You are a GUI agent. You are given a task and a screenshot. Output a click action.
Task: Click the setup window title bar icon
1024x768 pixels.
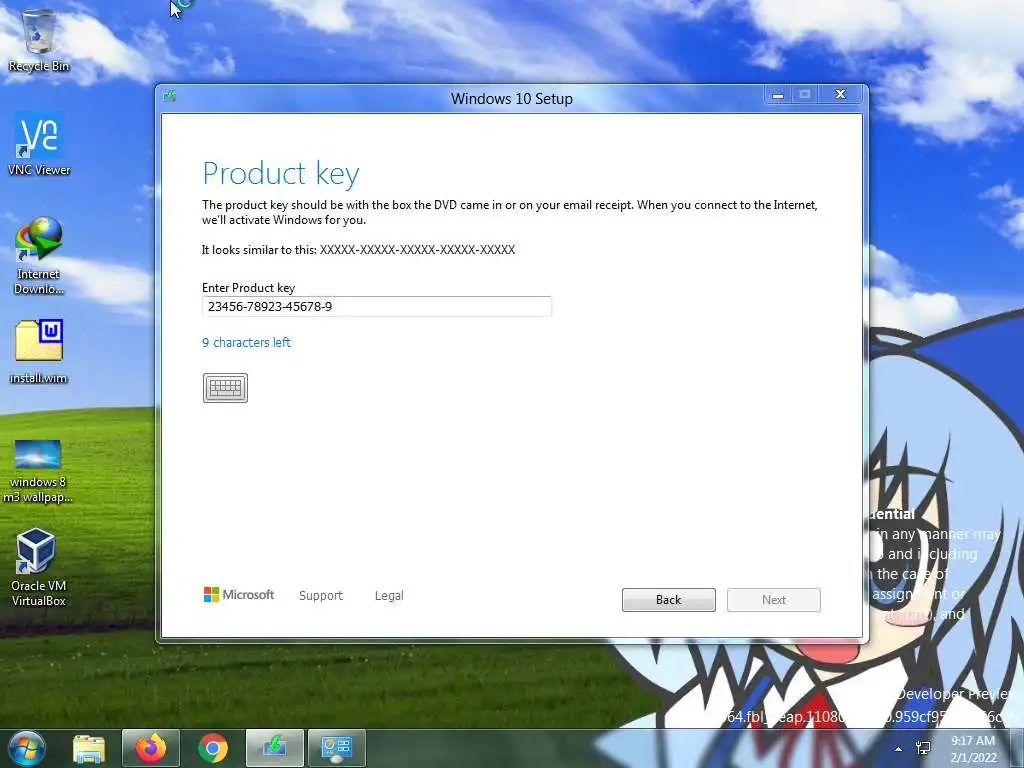[x=170, y=97]
